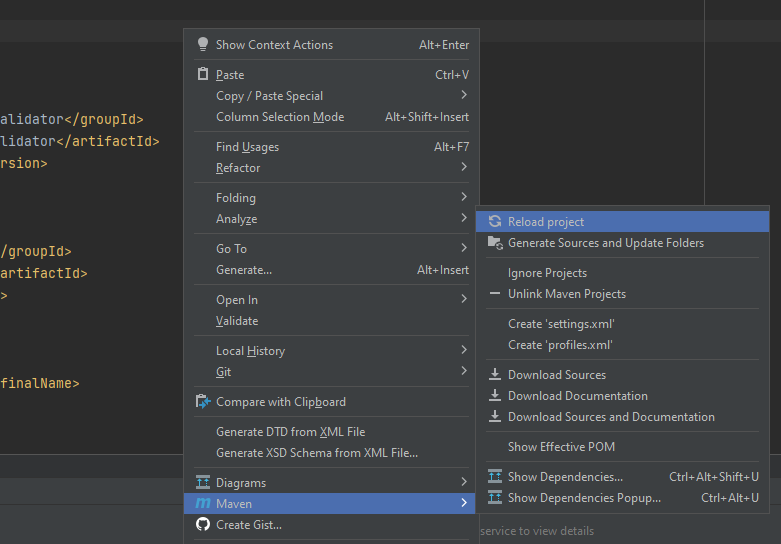Screen dimensions: 781x544
Task: Select Create 'profiles.xml'
Action: click(x=623, y=345)
